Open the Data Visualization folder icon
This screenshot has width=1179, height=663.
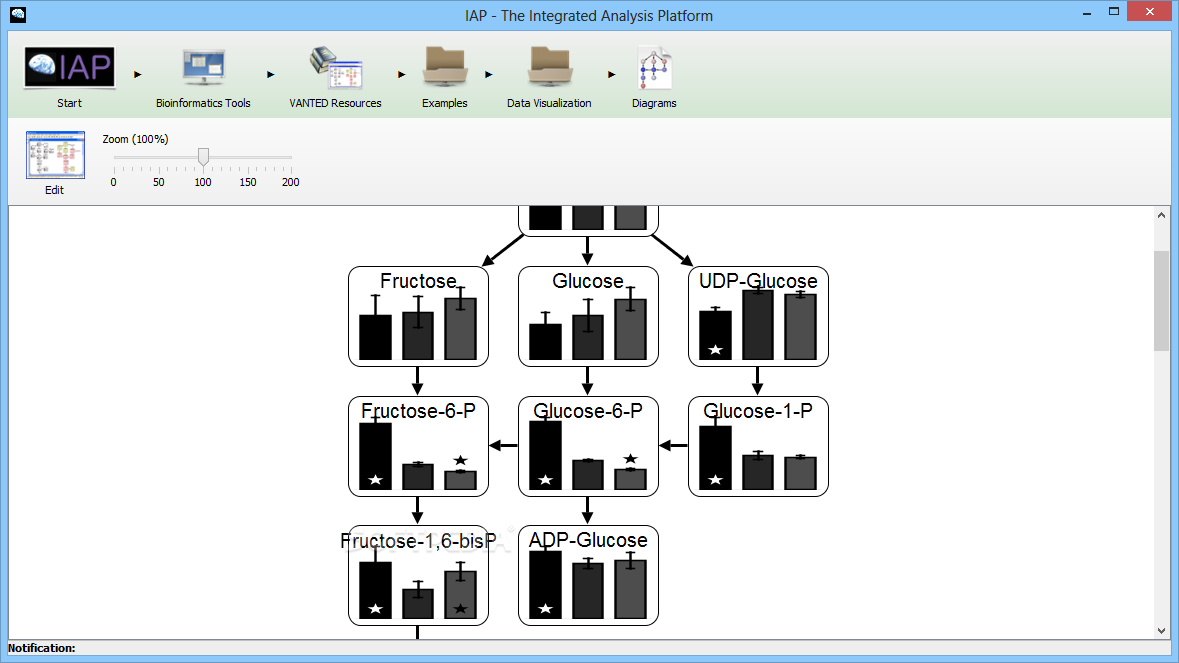pos(550,67)
